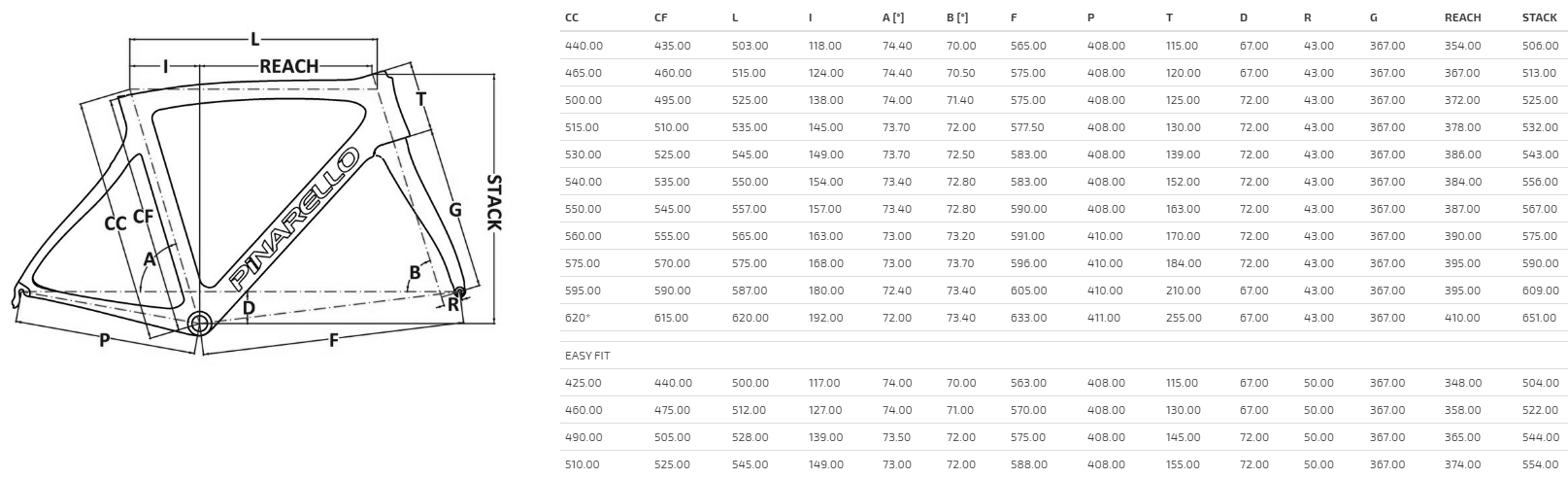Click the REACH label on frame diagram
The height and width of the screenshot is (479, 1568).
(288, 66)
